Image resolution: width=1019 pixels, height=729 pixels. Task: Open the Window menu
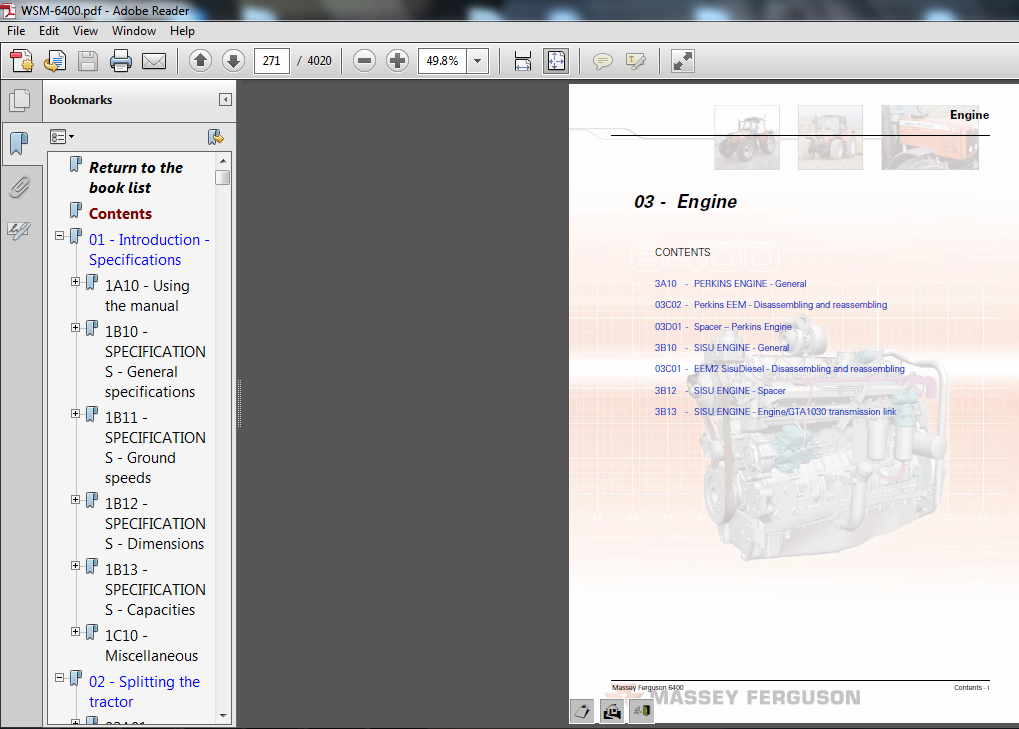click(134, 31)
